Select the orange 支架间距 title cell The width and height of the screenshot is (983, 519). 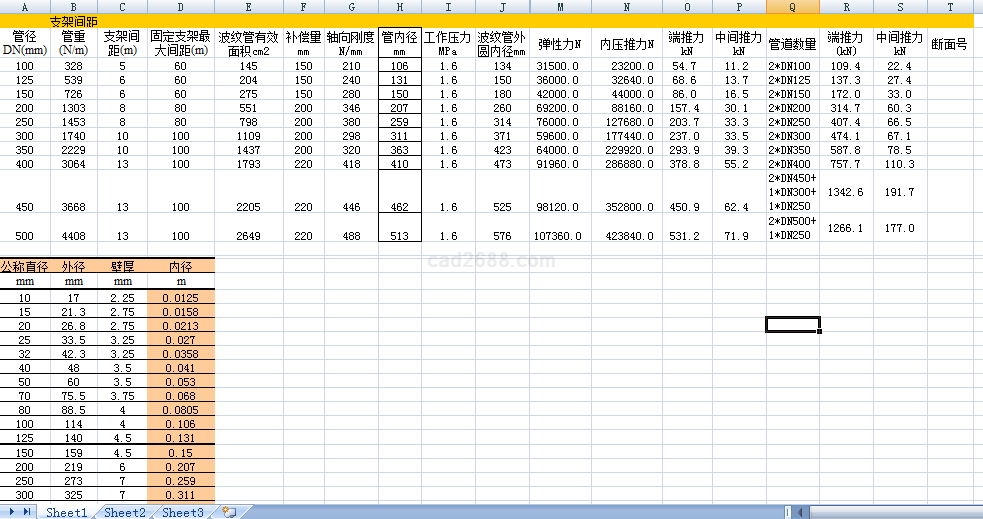click(x=73, y=20)
